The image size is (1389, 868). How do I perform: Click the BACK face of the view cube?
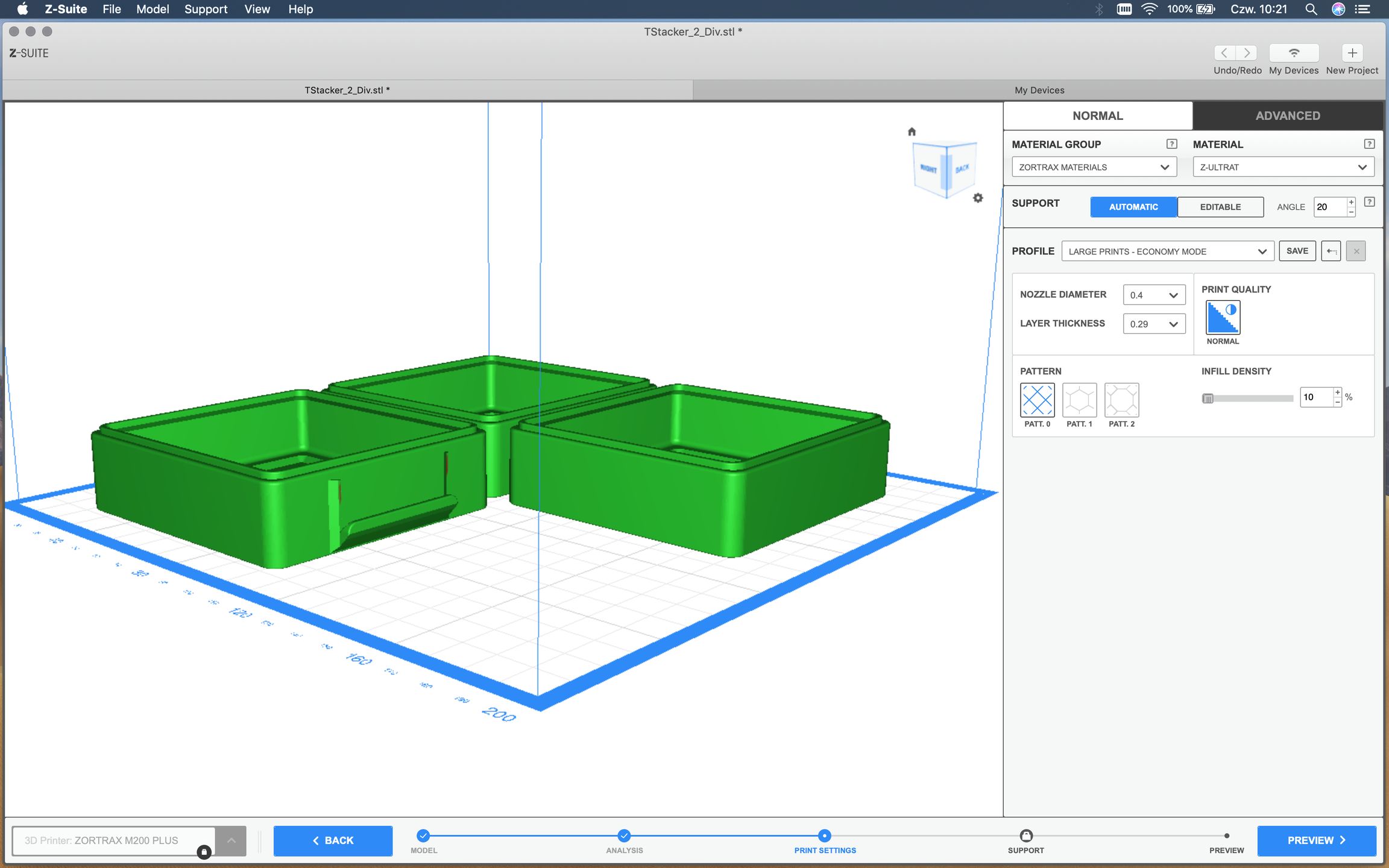coord(962,168)
